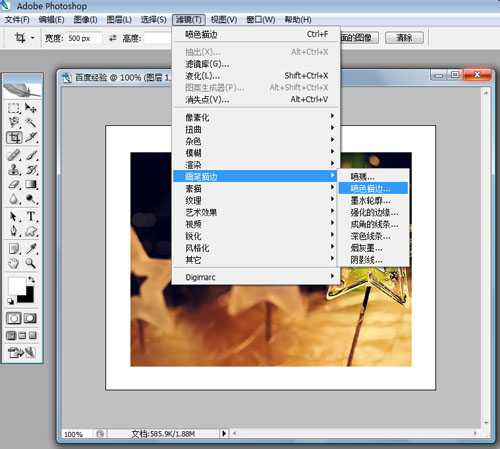Screen dimensions: 500x449
Task: Choose 消失点(V)... from filter menu
Action: click(x=256, y=99)
